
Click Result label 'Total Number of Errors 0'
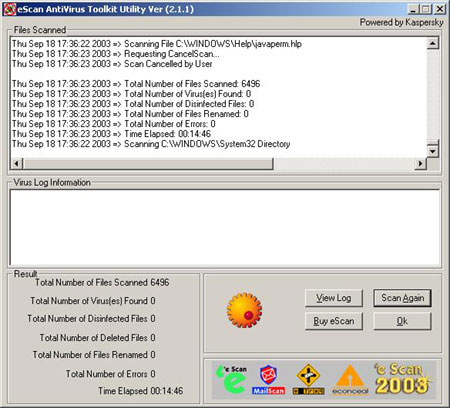pyautogui.click(x=111, y=374)
